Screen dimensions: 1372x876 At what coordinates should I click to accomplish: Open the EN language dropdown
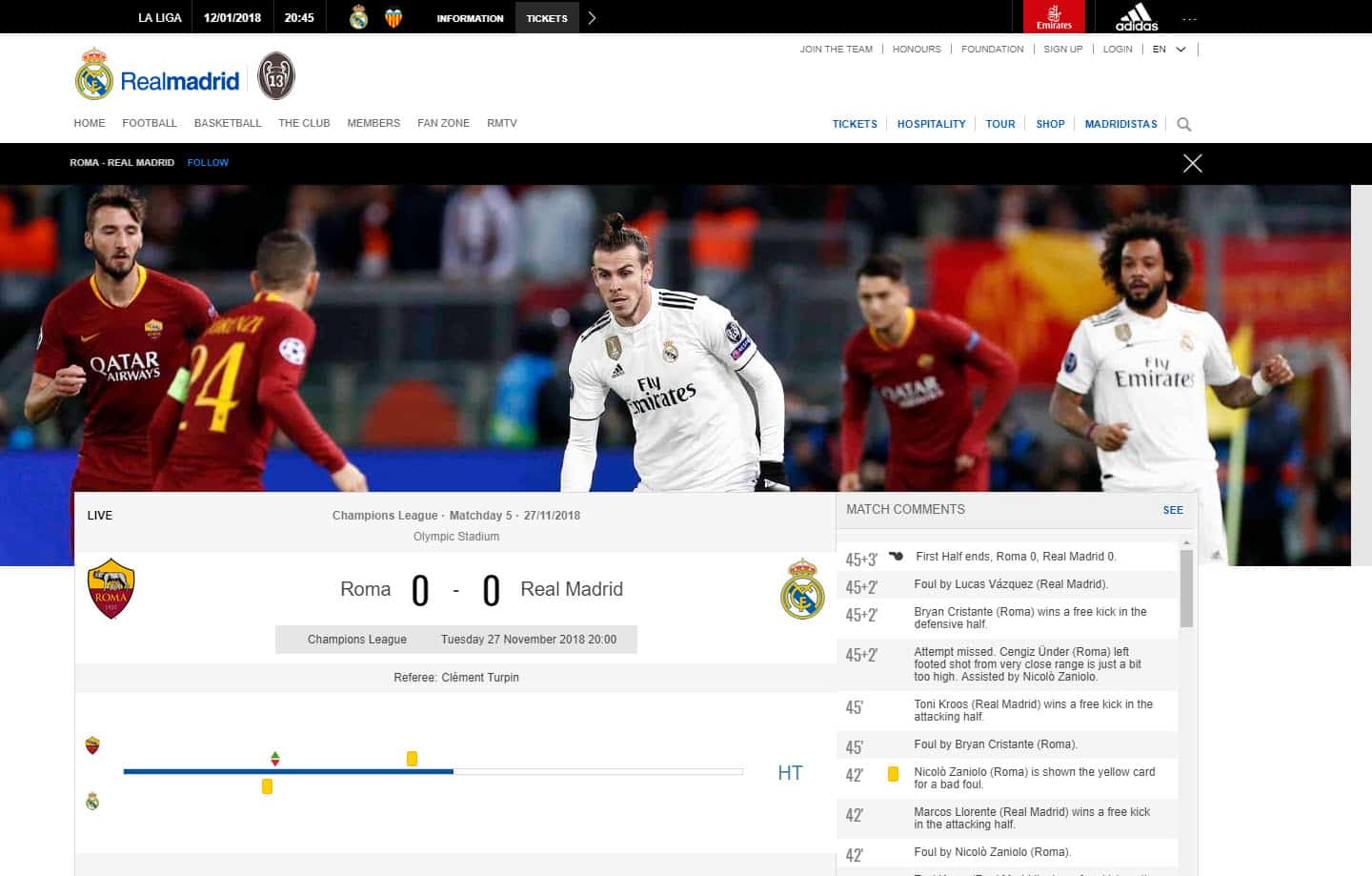pos(1169,49)
